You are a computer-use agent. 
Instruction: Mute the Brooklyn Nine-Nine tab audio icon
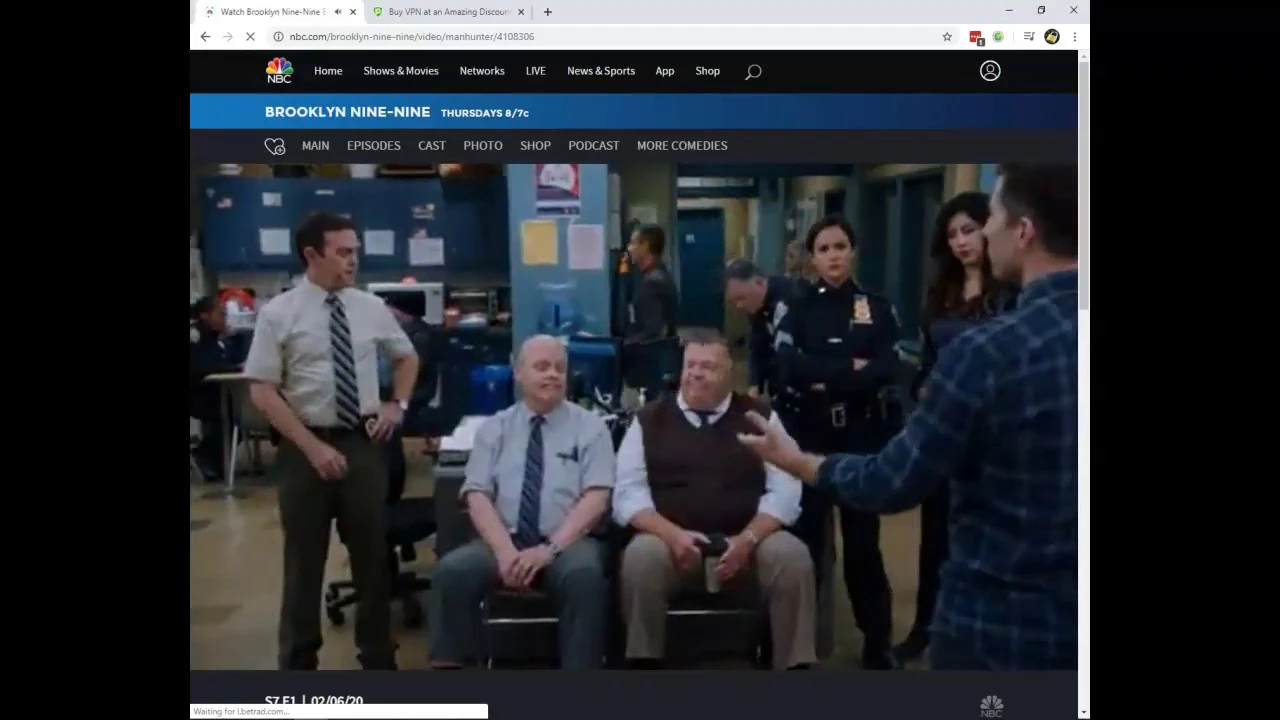pyautogui.click(x=338, y=12)
